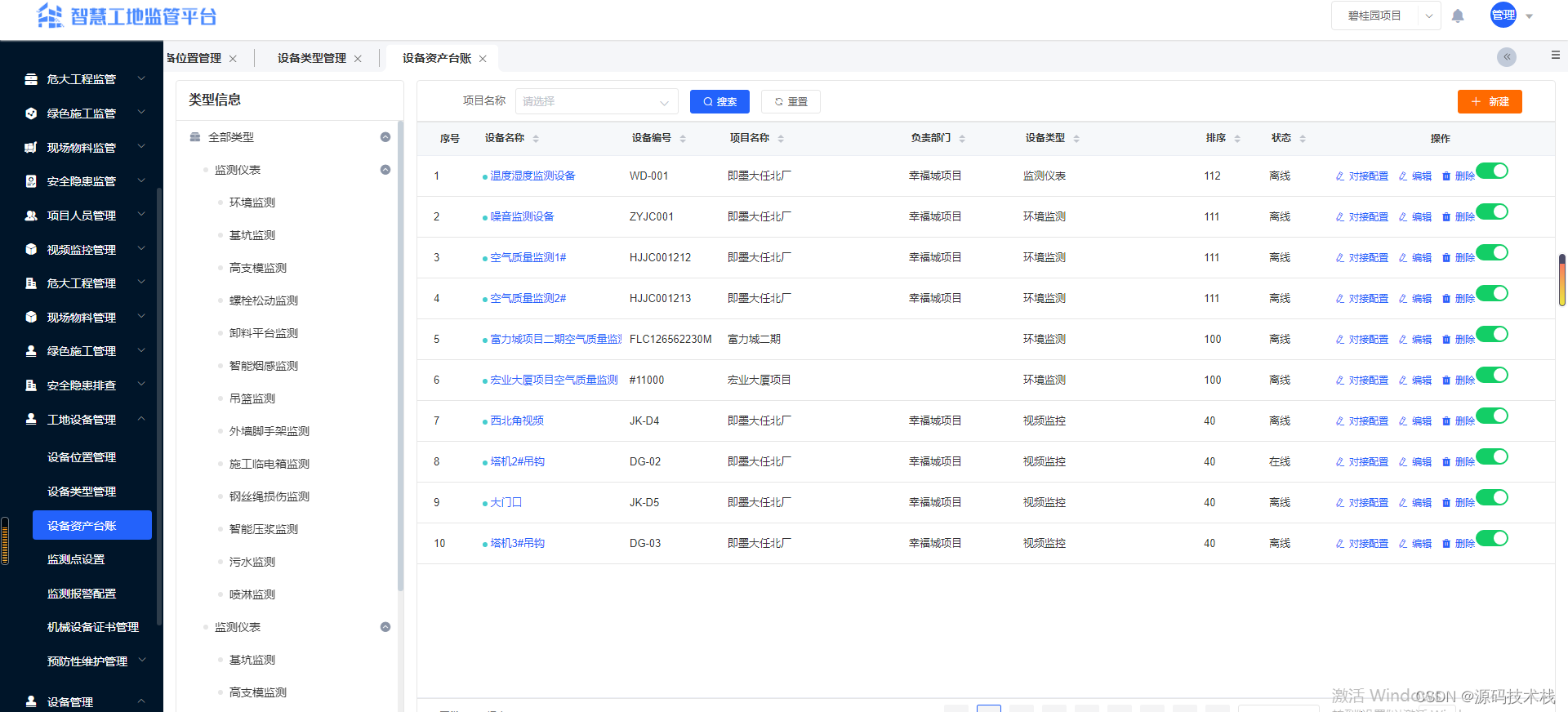Viewport: 1568px width, 712px height.
Task: Close the 设备类型管理 tab
Action: pos(358,59)
